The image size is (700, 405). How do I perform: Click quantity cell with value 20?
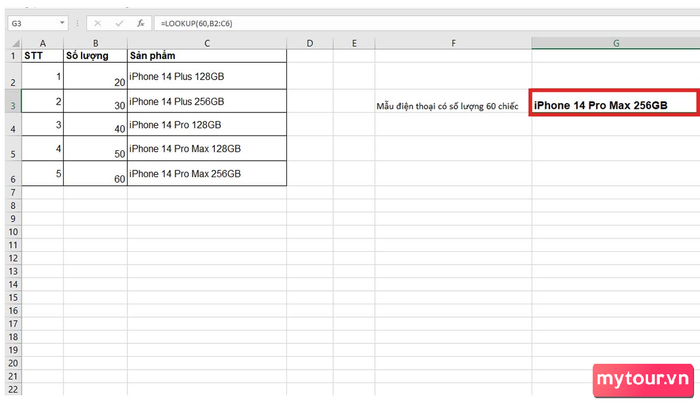coord(96,76)
